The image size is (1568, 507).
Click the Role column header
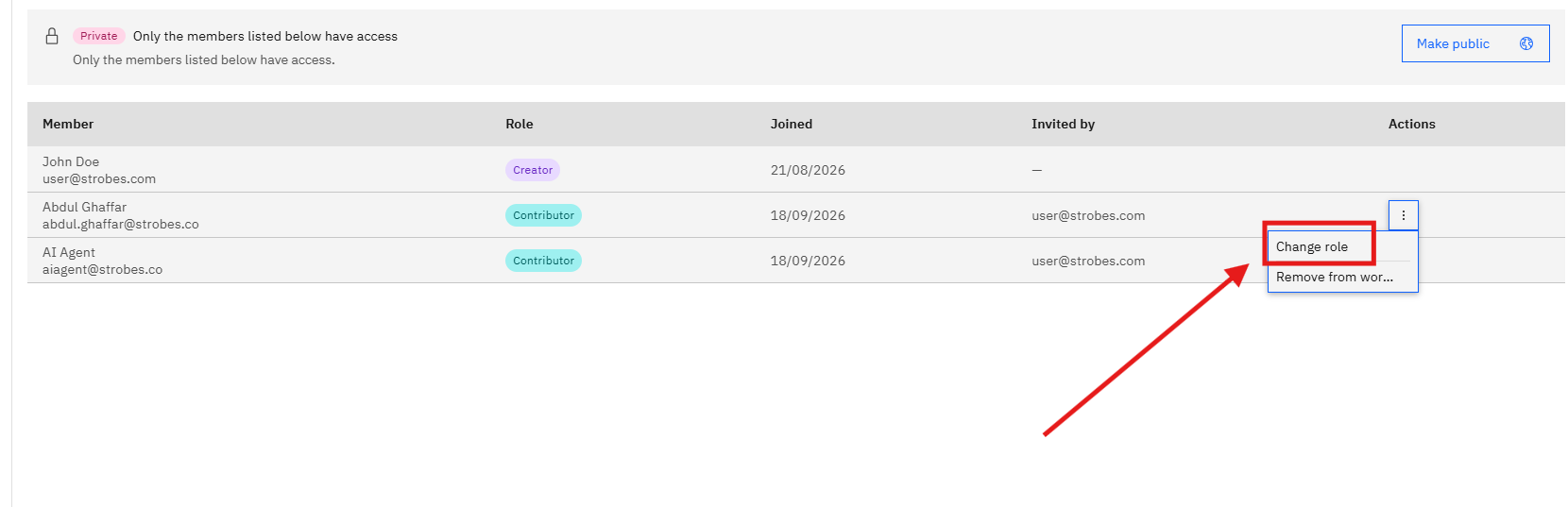click(520, 124)
